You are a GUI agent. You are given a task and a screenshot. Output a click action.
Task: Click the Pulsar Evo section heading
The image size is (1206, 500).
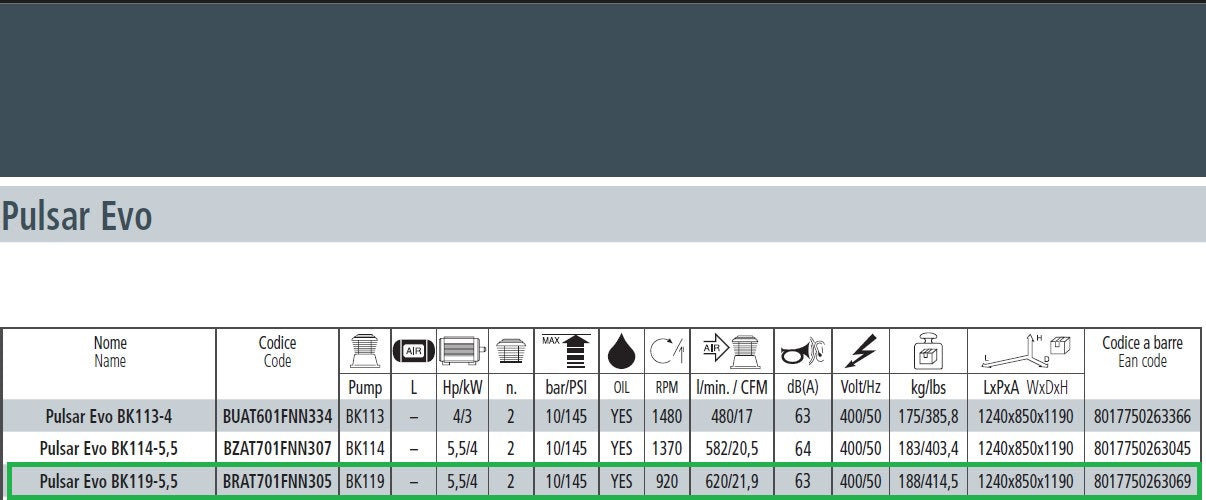[77, 215]
